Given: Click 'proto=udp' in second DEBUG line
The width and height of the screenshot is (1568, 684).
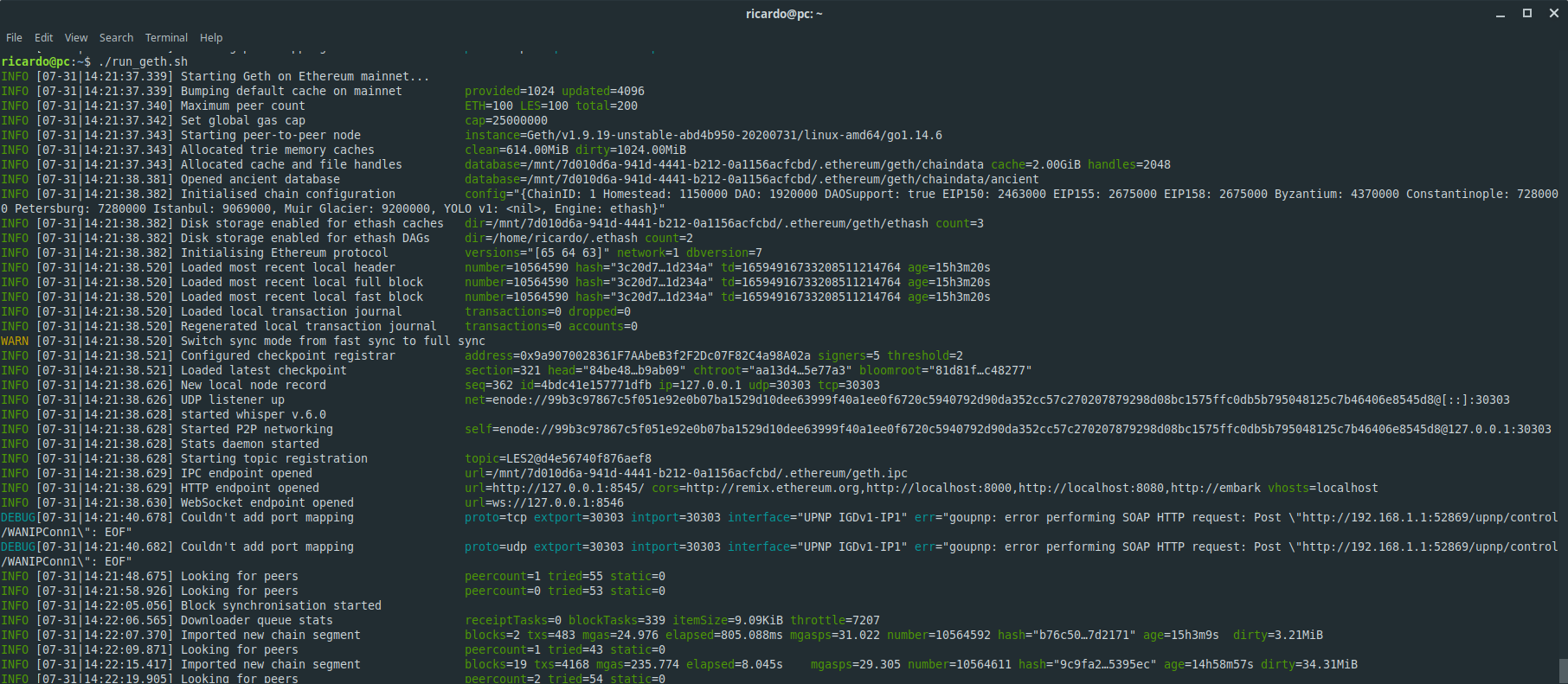Looking at the screenshot, I should 496,547.
